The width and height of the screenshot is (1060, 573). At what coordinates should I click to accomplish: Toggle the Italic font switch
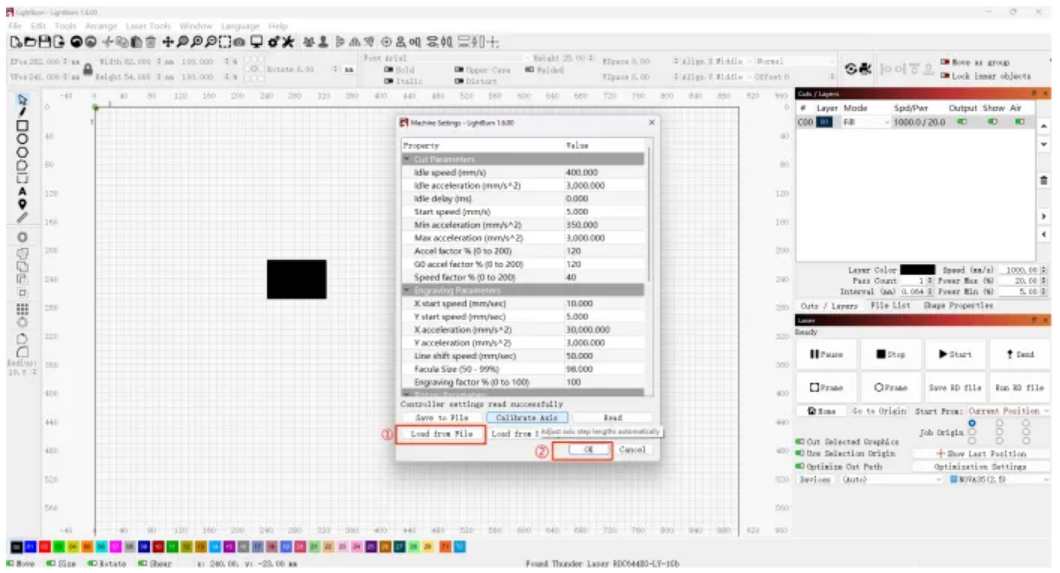pyautogui.click(x=389, y=81)
